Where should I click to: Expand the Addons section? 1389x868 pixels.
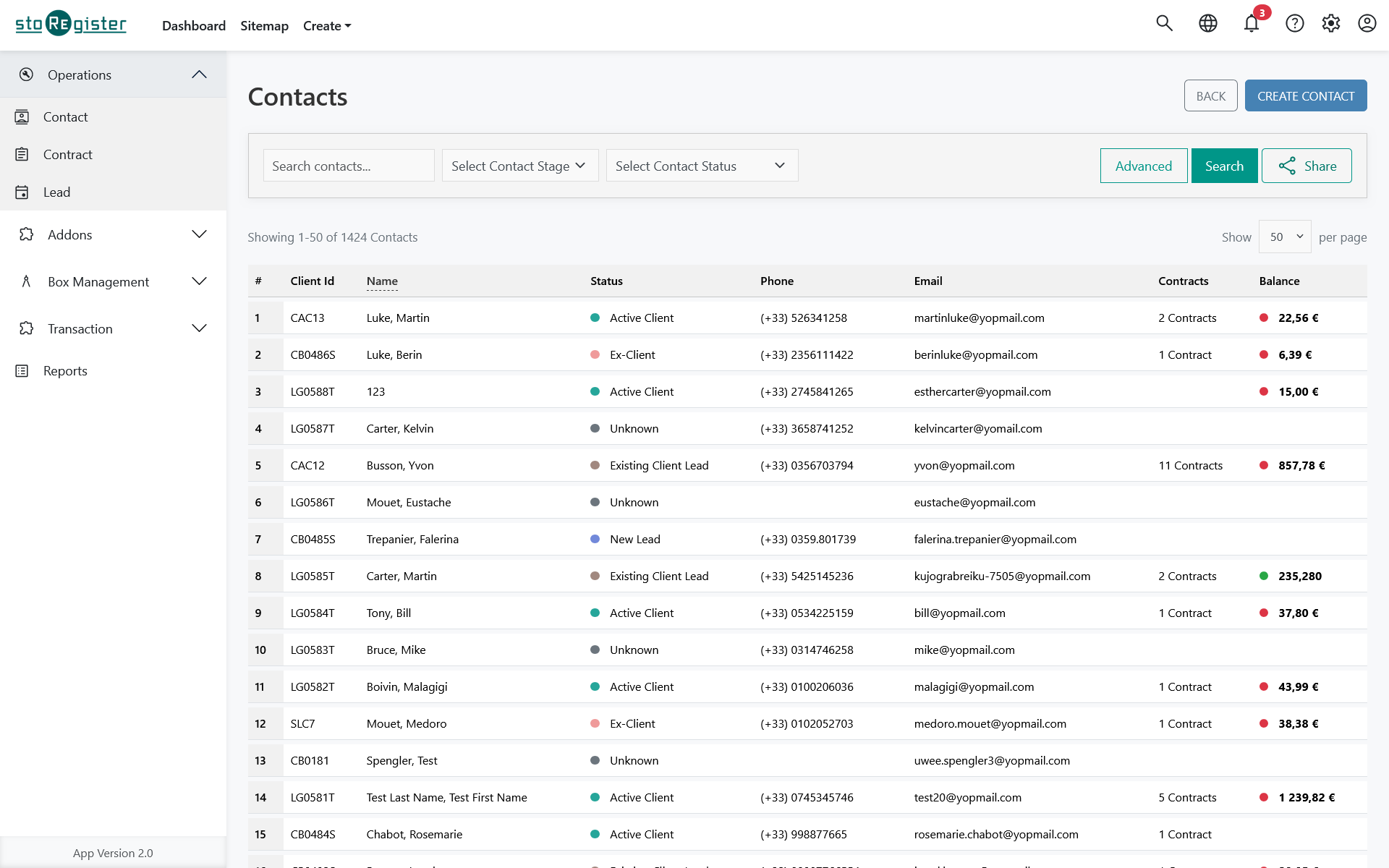click(x=199, y=234)
